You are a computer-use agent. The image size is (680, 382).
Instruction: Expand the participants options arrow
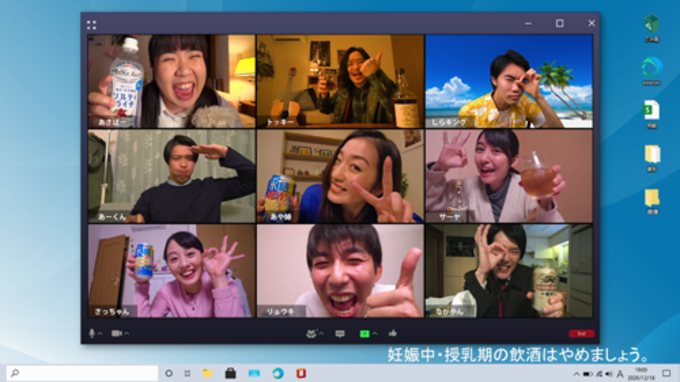[321, 333]
